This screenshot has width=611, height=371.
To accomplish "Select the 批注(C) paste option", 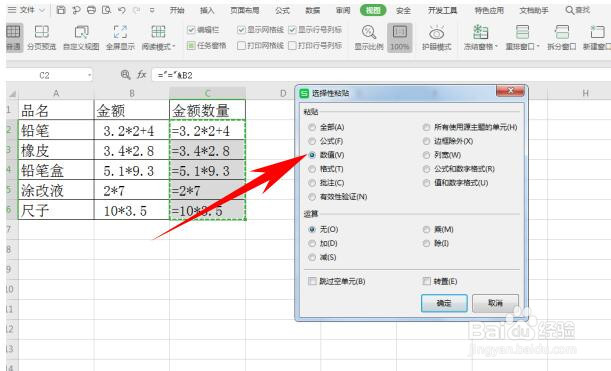I will [312, 183].
